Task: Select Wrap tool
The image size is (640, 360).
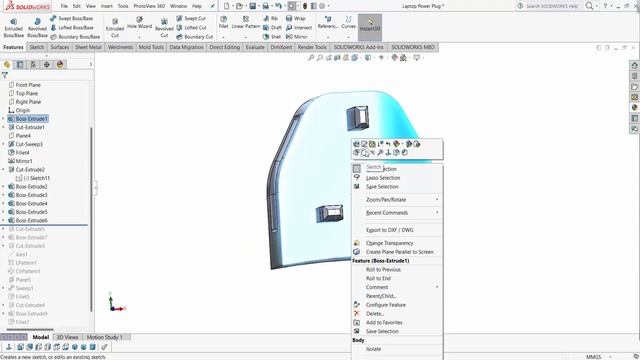Action: click(296, 18)
